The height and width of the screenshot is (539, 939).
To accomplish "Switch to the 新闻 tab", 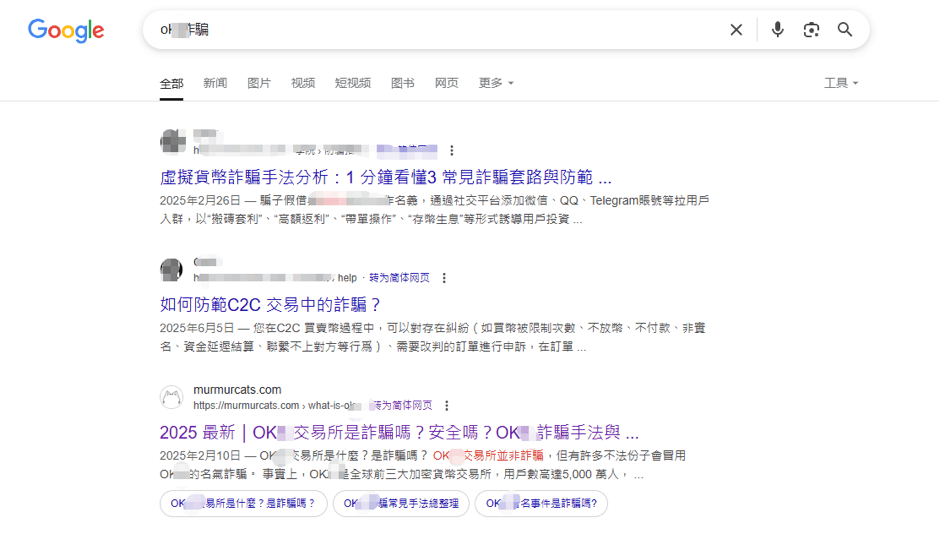I will pos(215,83).
